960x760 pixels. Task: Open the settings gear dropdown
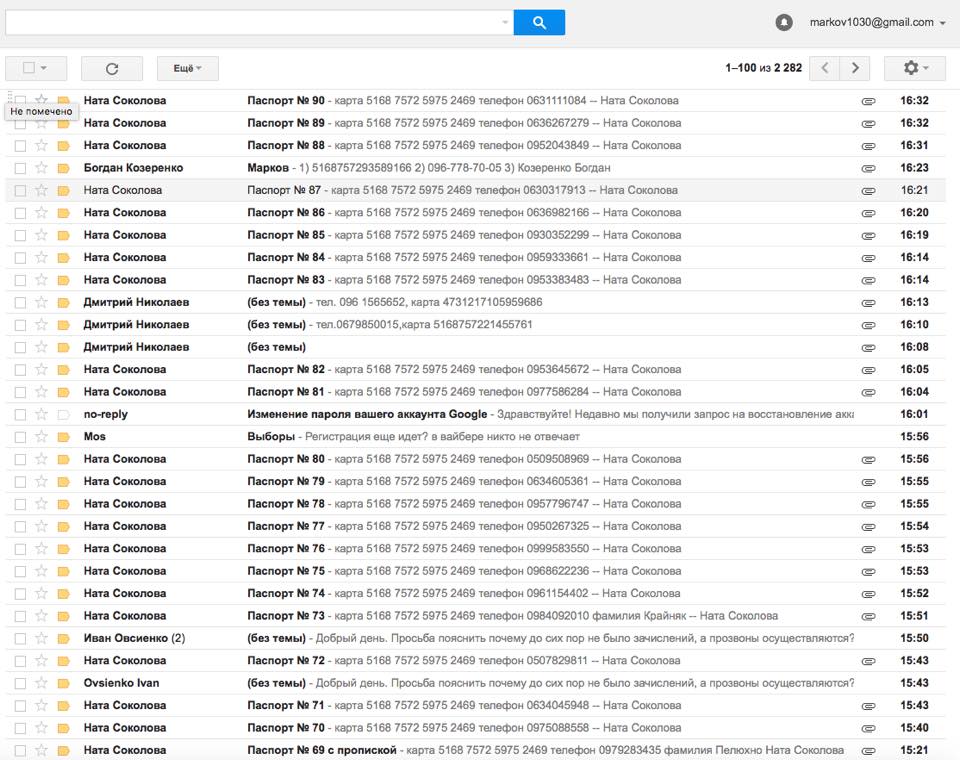(914, 68)
